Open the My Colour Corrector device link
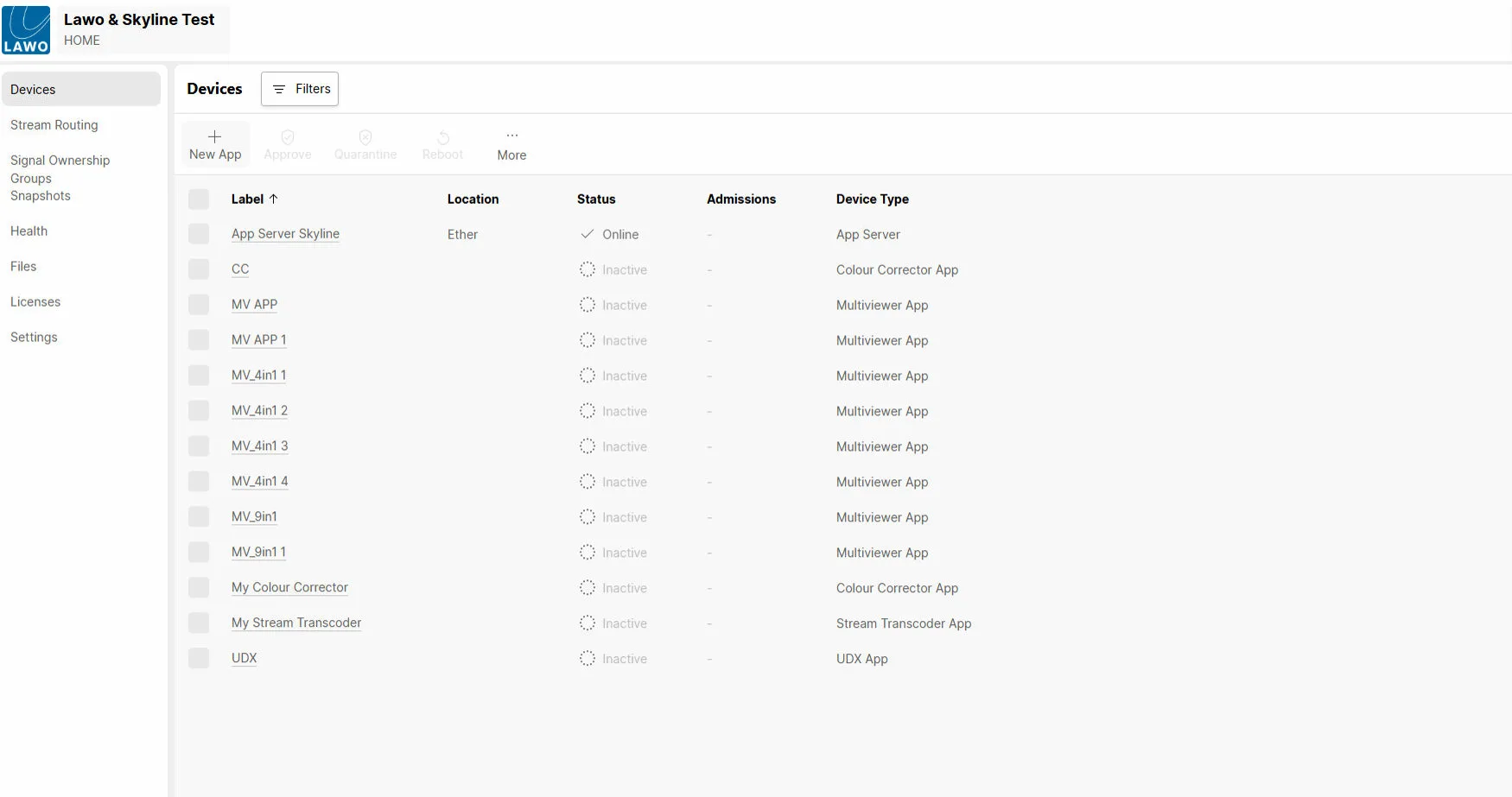1512x797 pixels. point(289,587)
